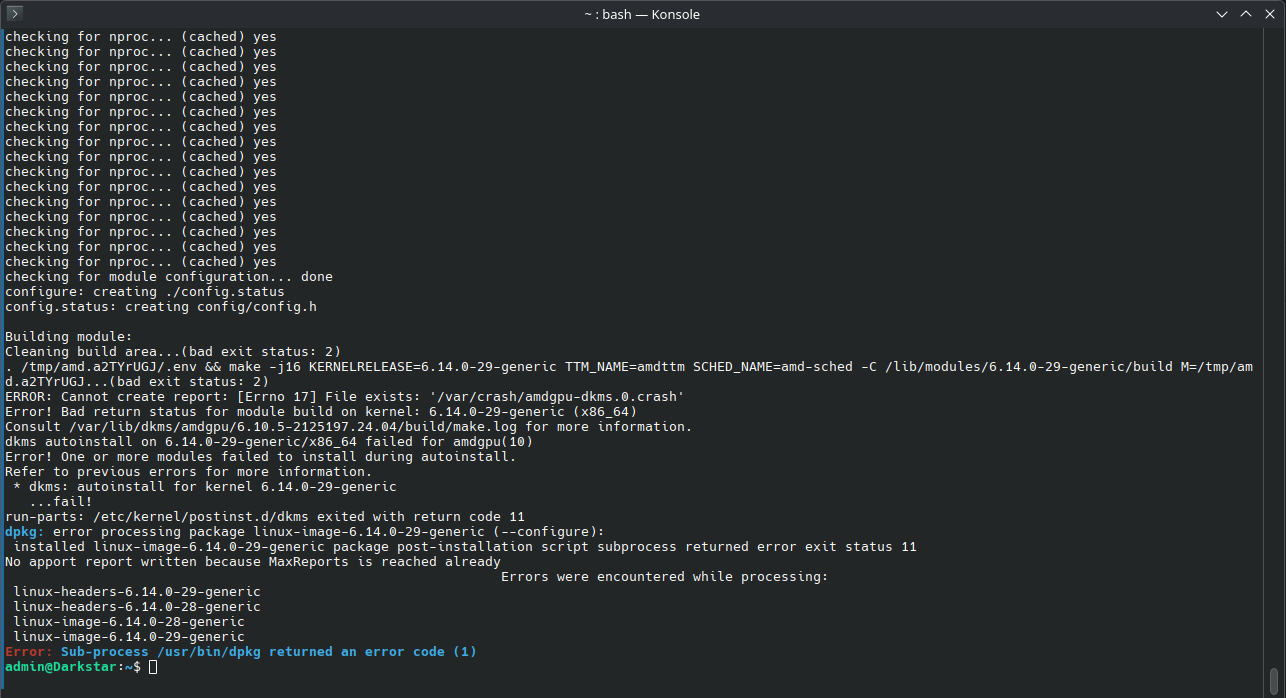Close the Konsole window

1270,14
